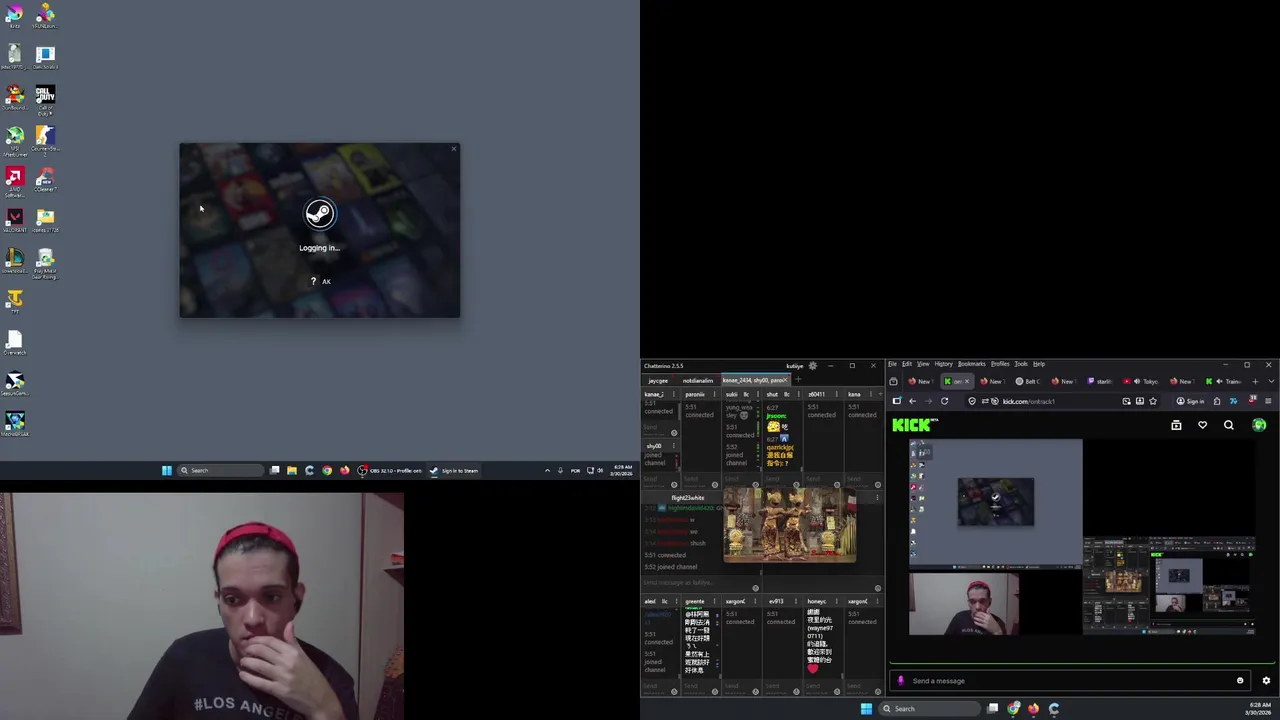Open the File menu in Firefox
Image resolution: width=1280 pixels, height=720 pixels.
(893, 364)
